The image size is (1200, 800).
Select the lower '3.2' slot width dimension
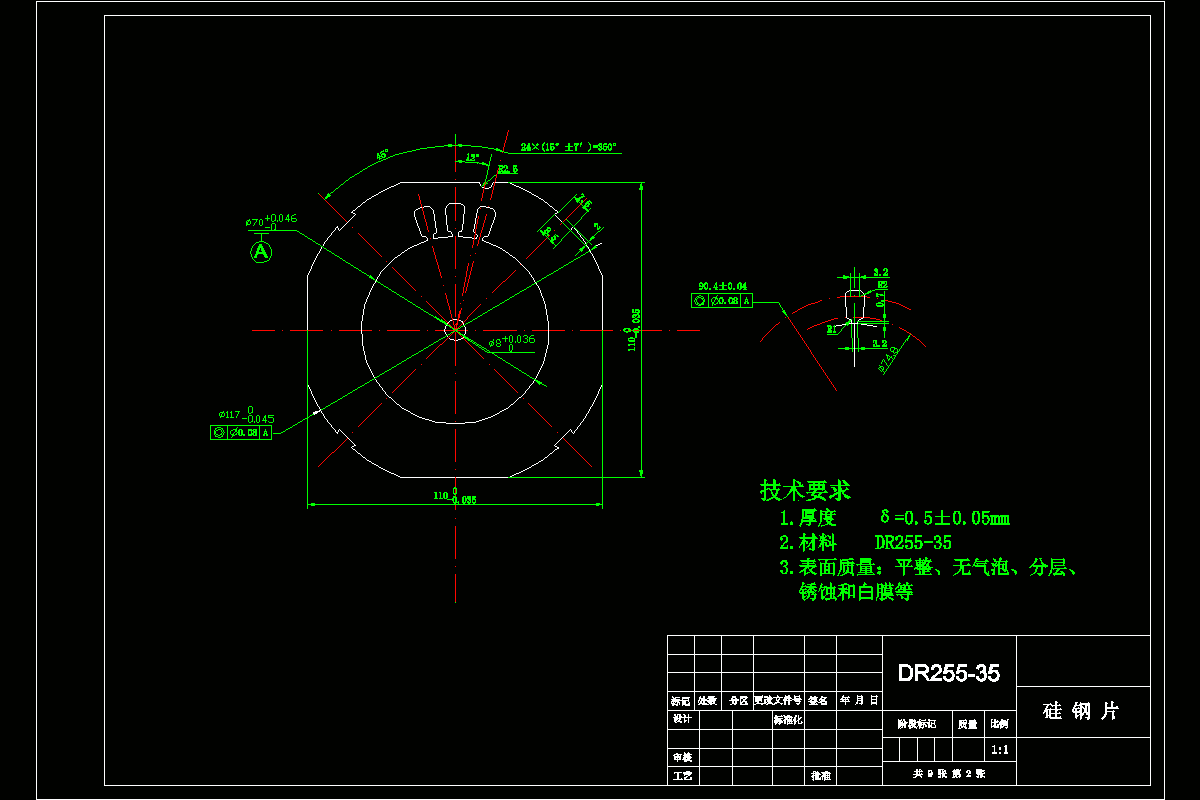(x=880, y=343)
